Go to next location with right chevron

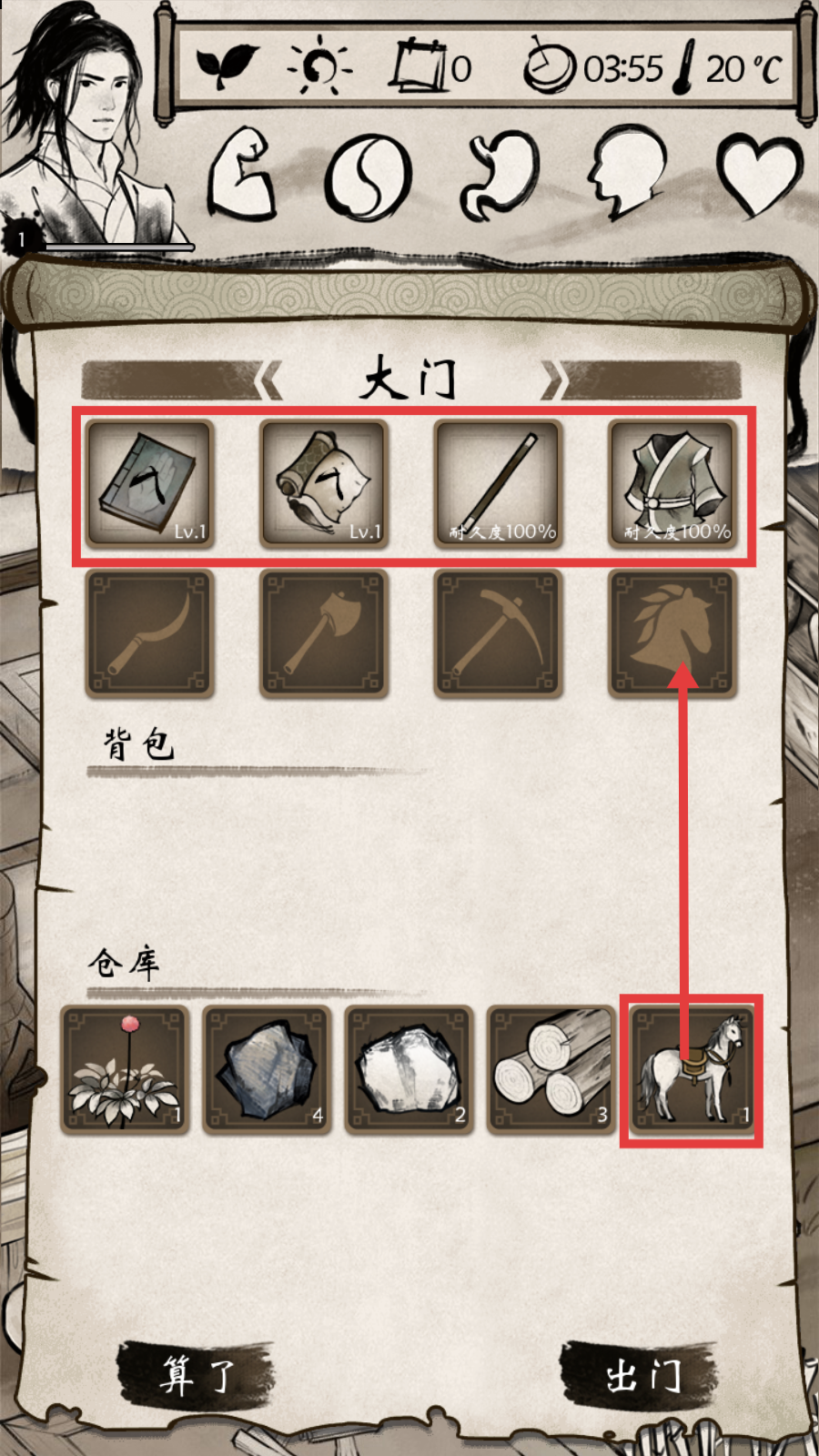coord(553,379)
